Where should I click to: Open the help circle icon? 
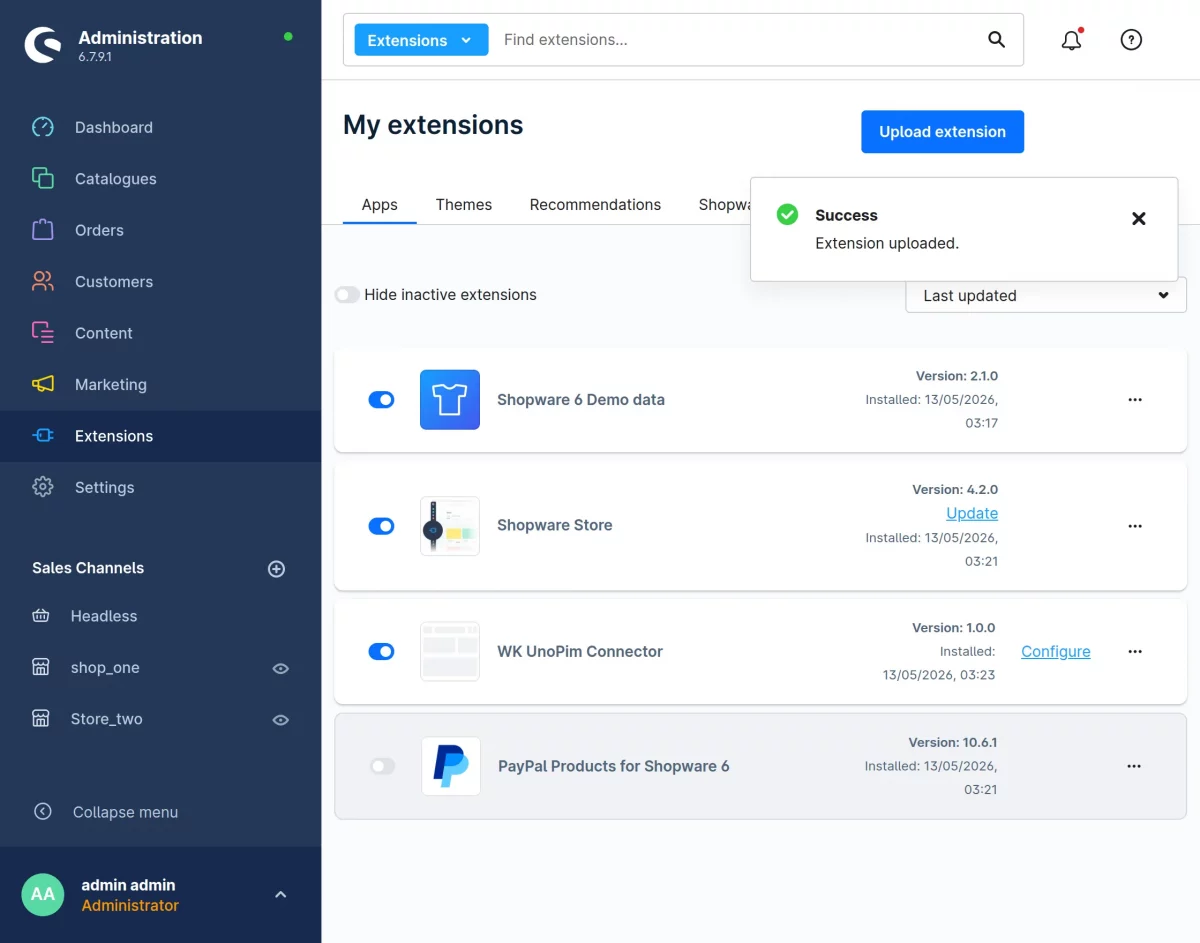1131,40
